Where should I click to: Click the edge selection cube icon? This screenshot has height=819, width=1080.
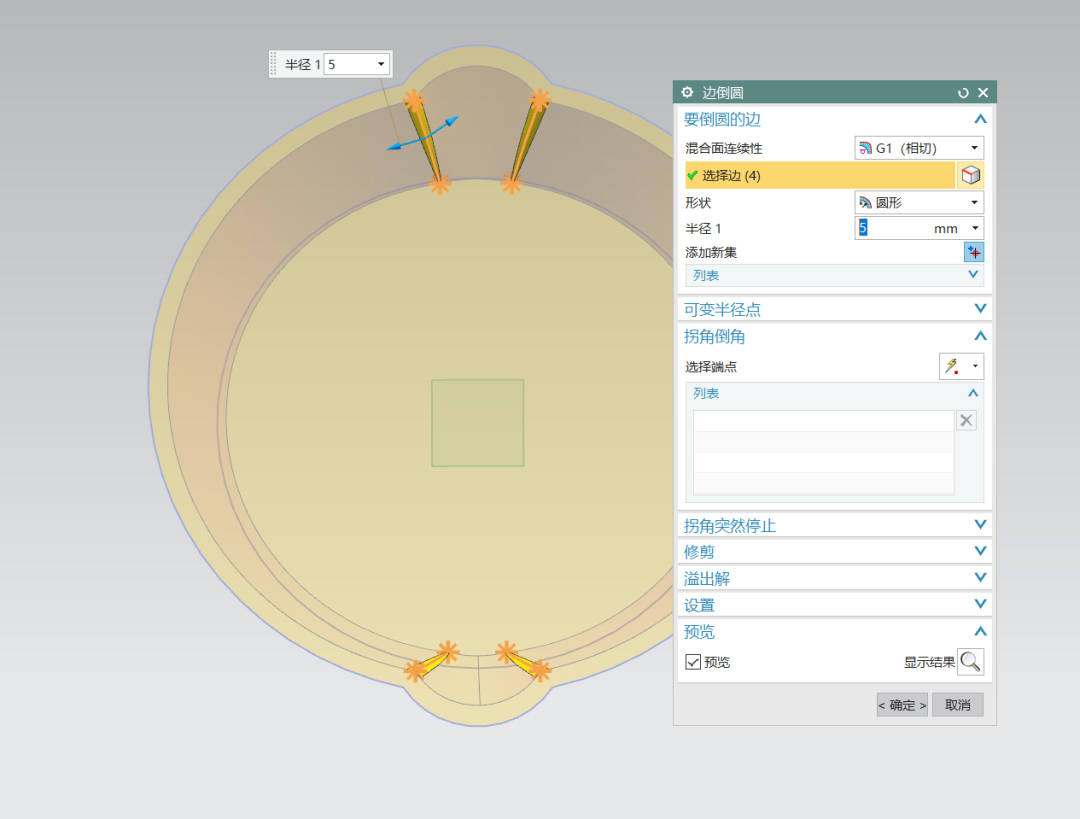coord(970,176)
